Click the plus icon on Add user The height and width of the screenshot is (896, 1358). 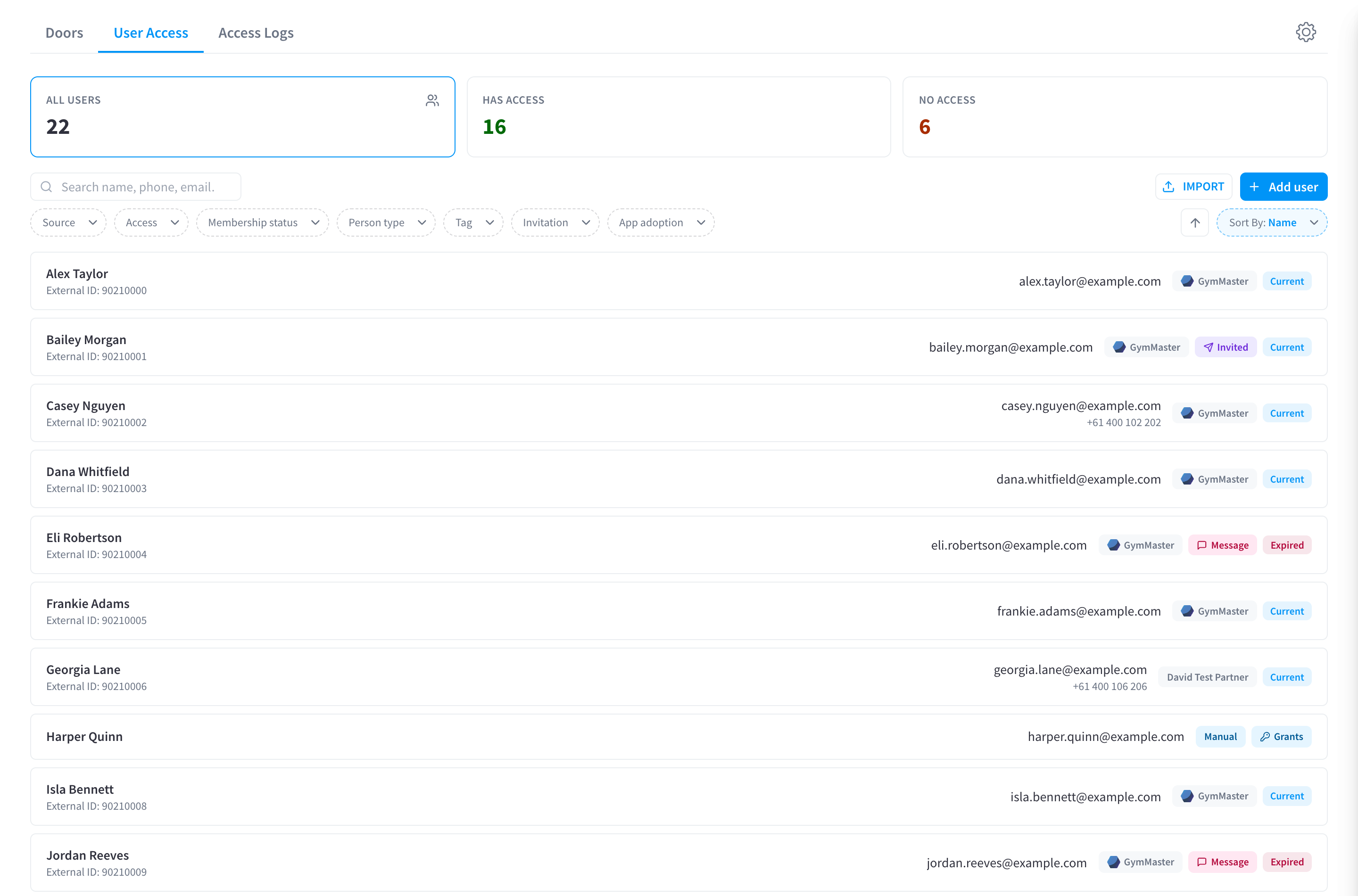pos(1254,187)
